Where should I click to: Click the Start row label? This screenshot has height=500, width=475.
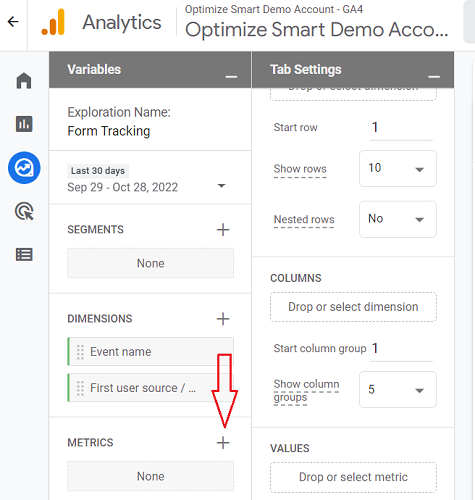296,127
